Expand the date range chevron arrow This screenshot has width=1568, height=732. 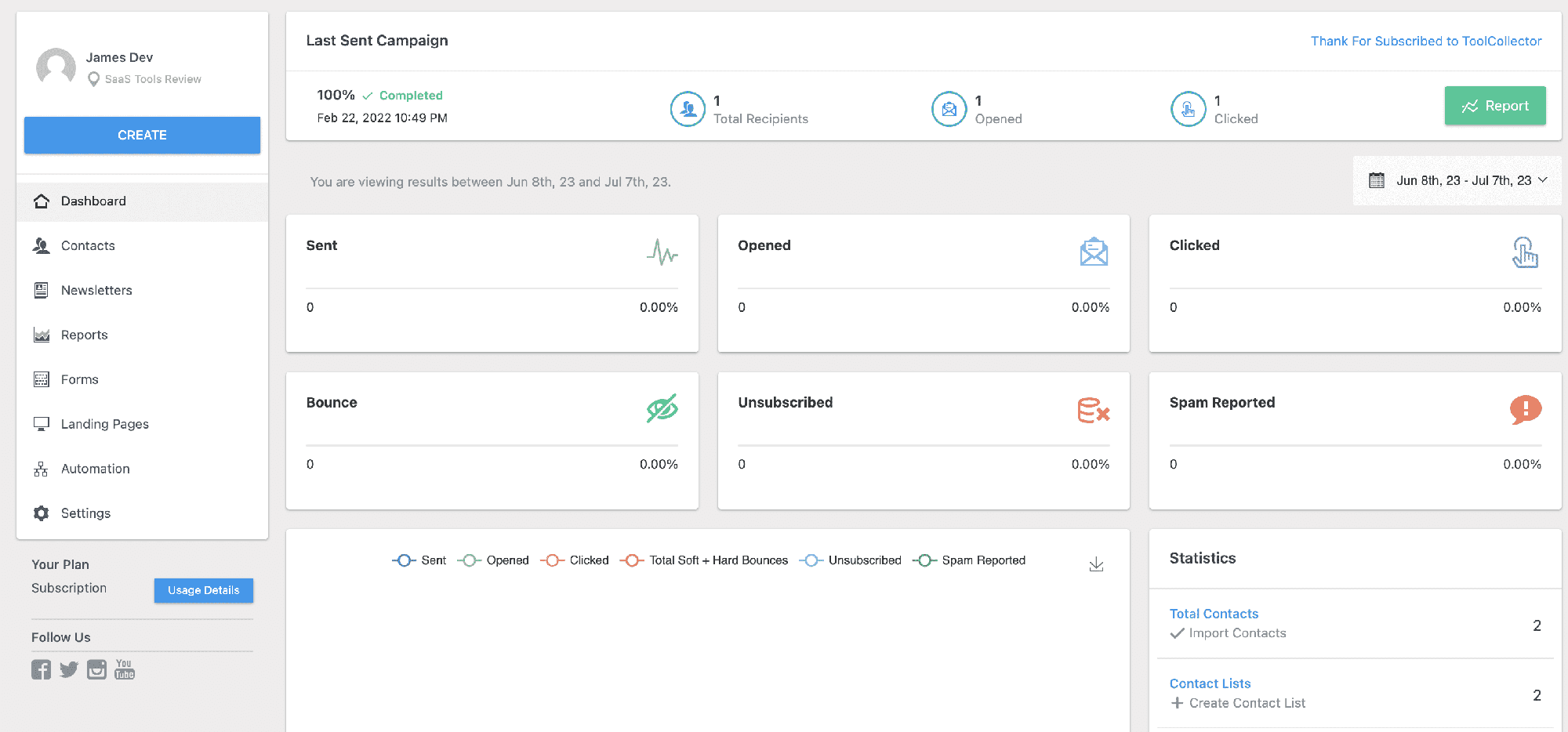[1543, 180]
